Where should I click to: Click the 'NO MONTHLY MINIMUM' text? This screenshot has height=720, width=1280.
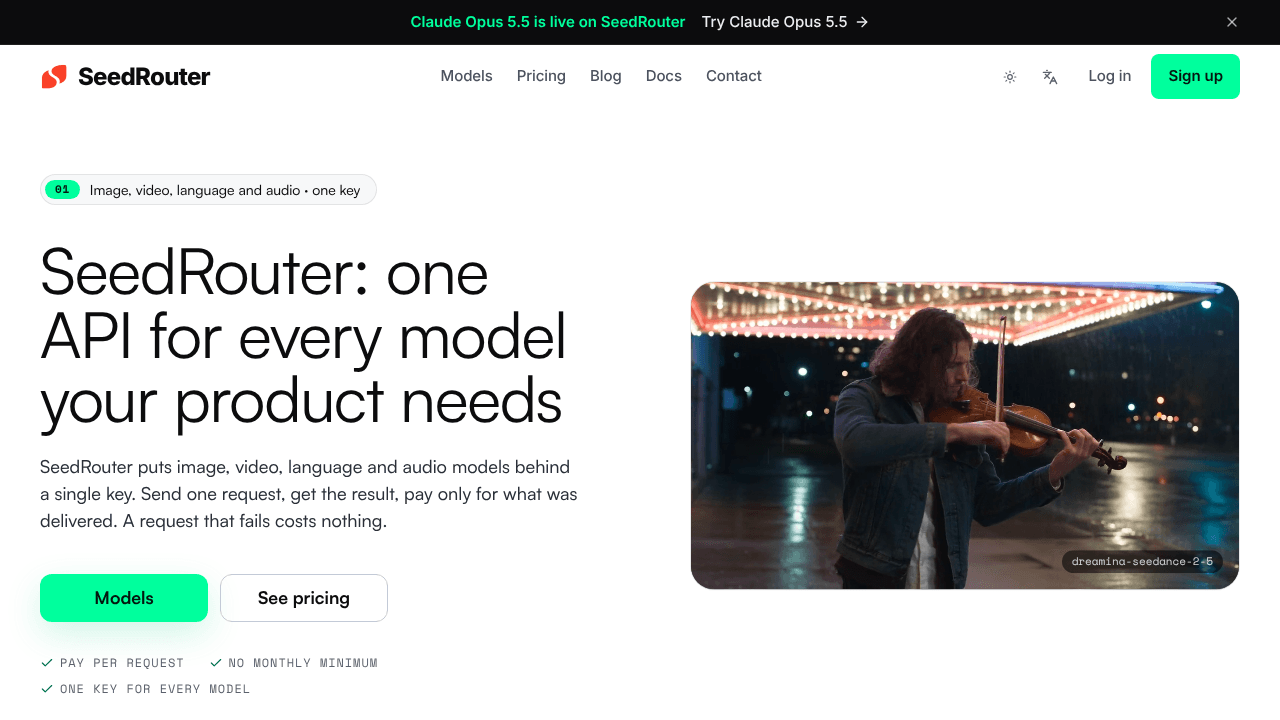[303, 663]
